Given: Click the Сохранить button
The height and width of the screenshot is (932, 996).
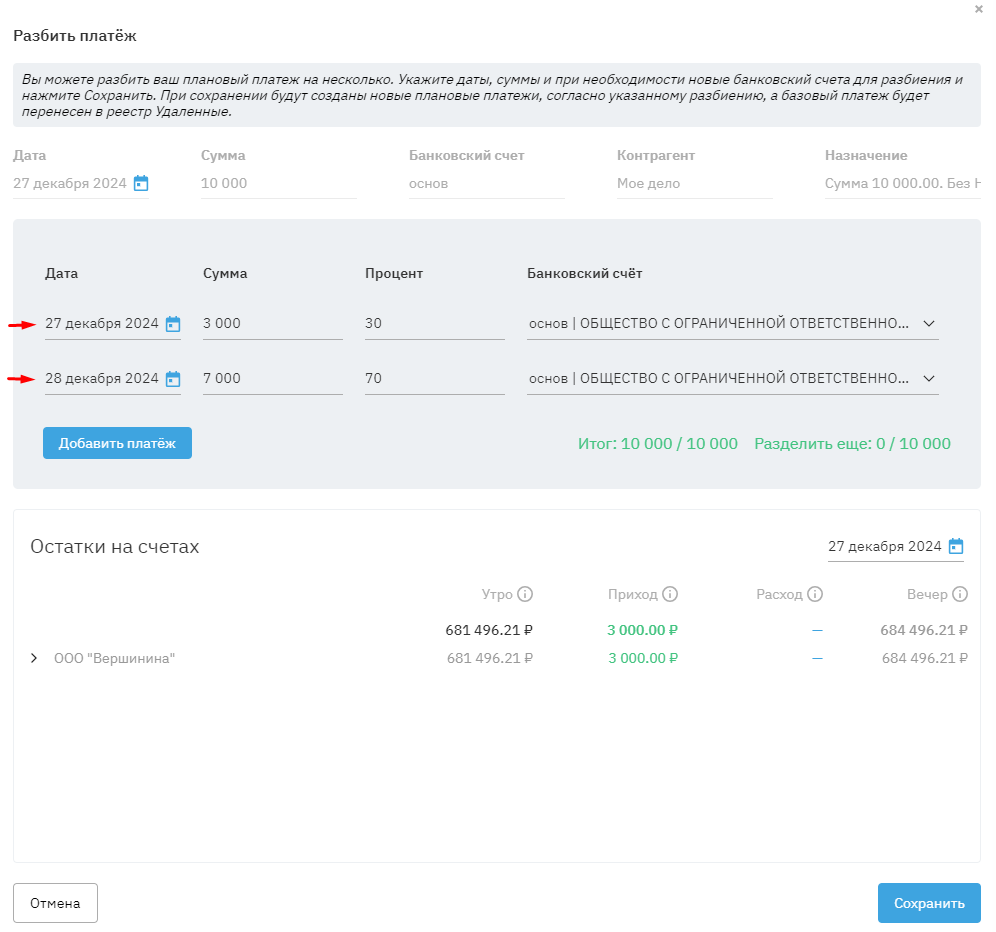Looking at the screenshot, I should click(x=929, y=903).
